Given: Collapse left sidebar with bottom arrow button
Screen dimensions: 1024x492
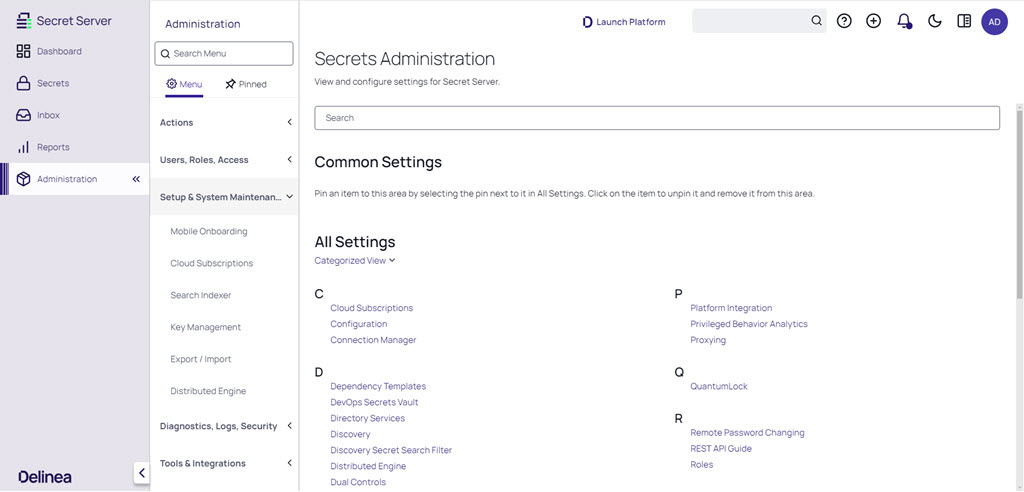Looking at the screenshot, I should click(142, 473).
